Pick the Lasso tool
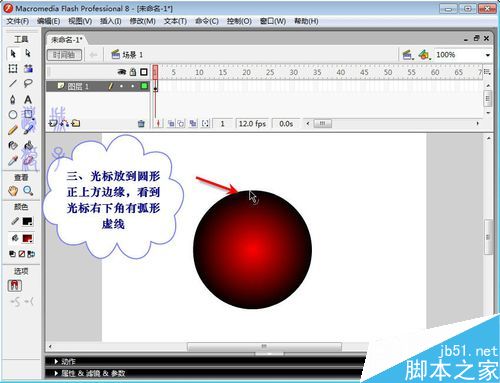 click(x=28, y=83)
